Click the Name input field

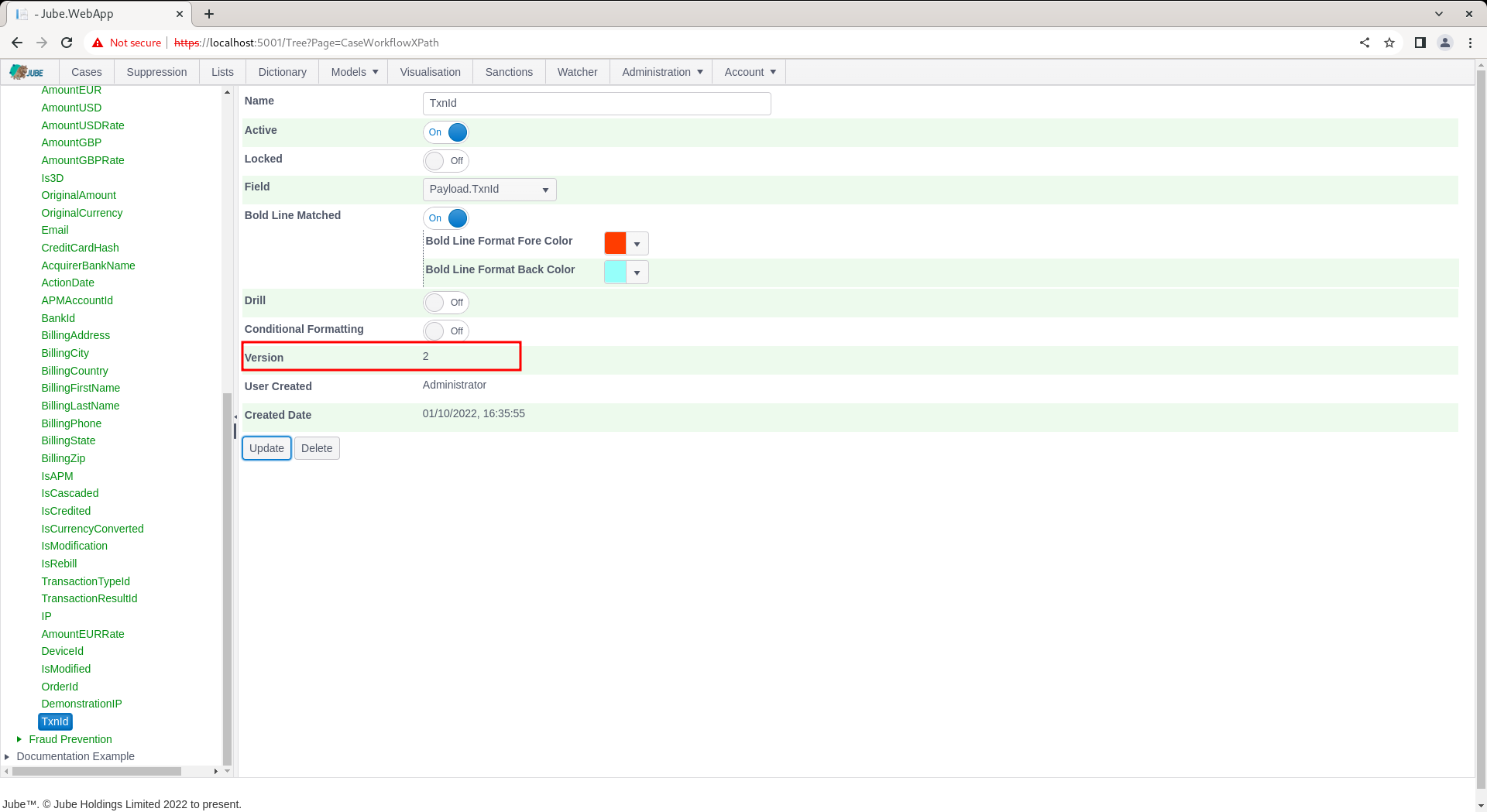click(597, 104)
